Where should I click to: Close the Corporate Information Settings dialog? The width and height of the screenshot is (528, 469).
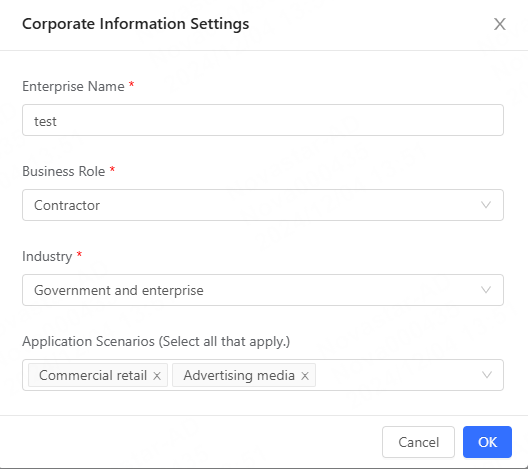coord(500,24)
